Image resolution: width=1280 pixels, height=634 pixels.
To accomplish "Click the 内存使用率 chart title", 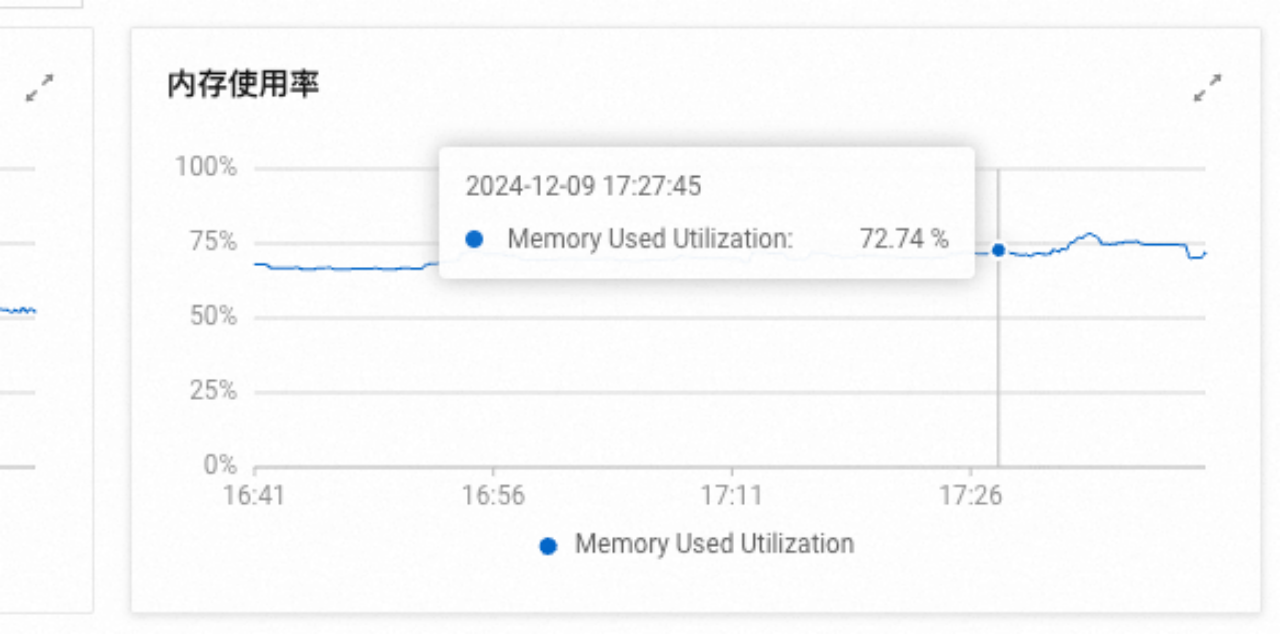I will [243, 85].
